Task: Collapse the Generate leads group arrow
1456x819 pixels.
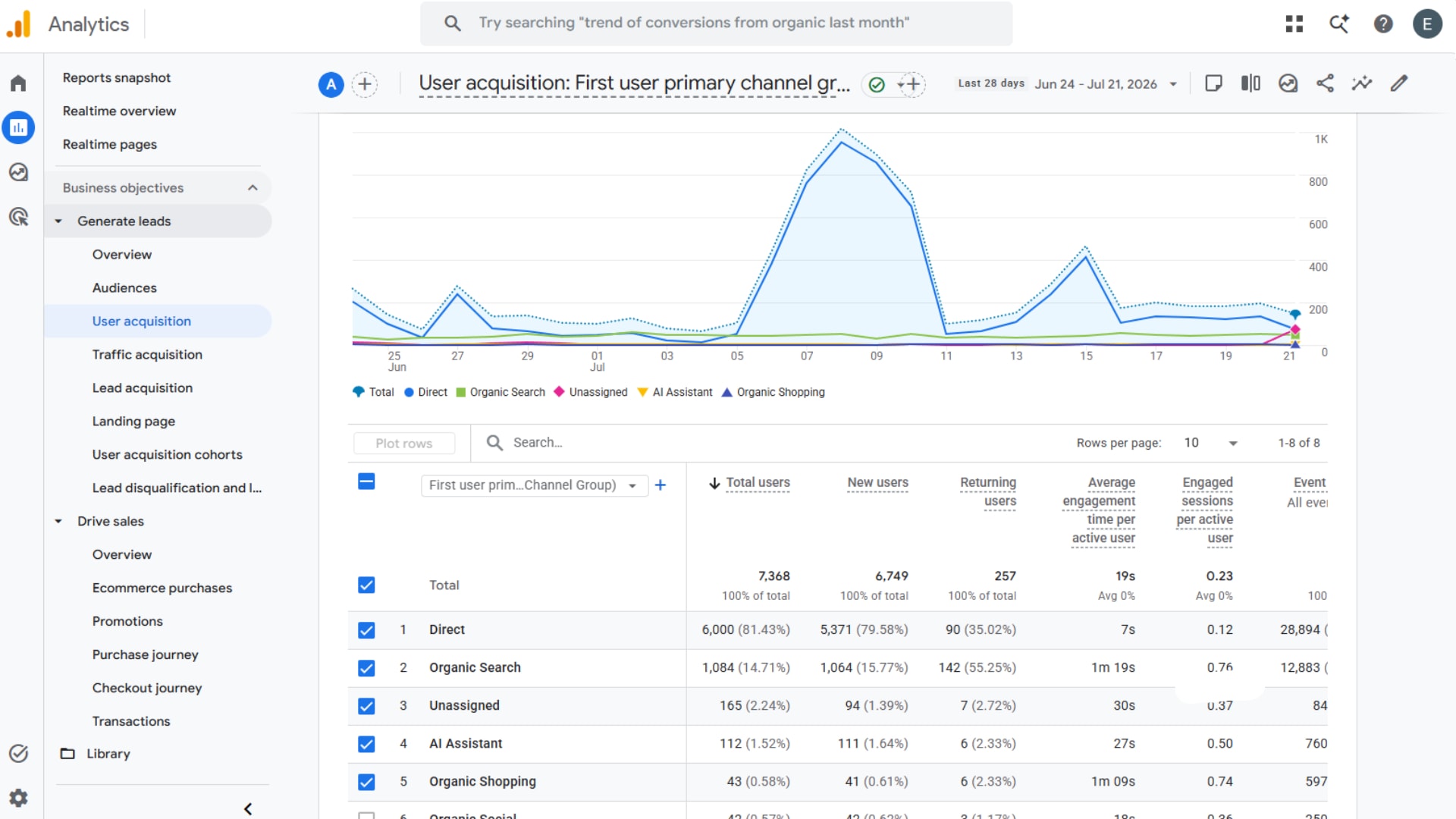Action: coord(58,221)
